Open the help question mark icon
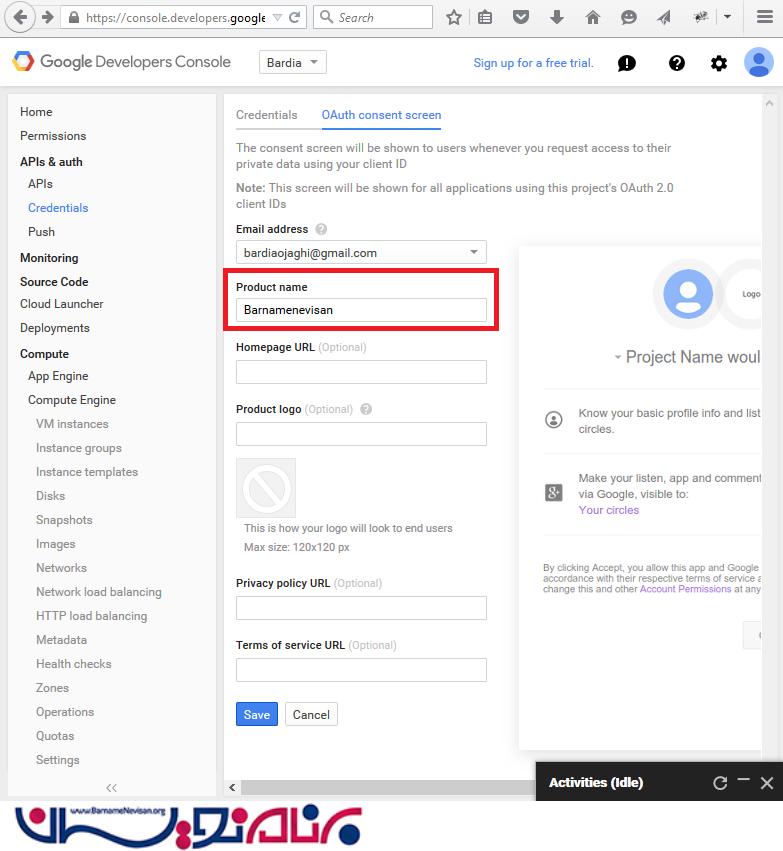This screenshot has width=783, height=851. coord(677,63)
